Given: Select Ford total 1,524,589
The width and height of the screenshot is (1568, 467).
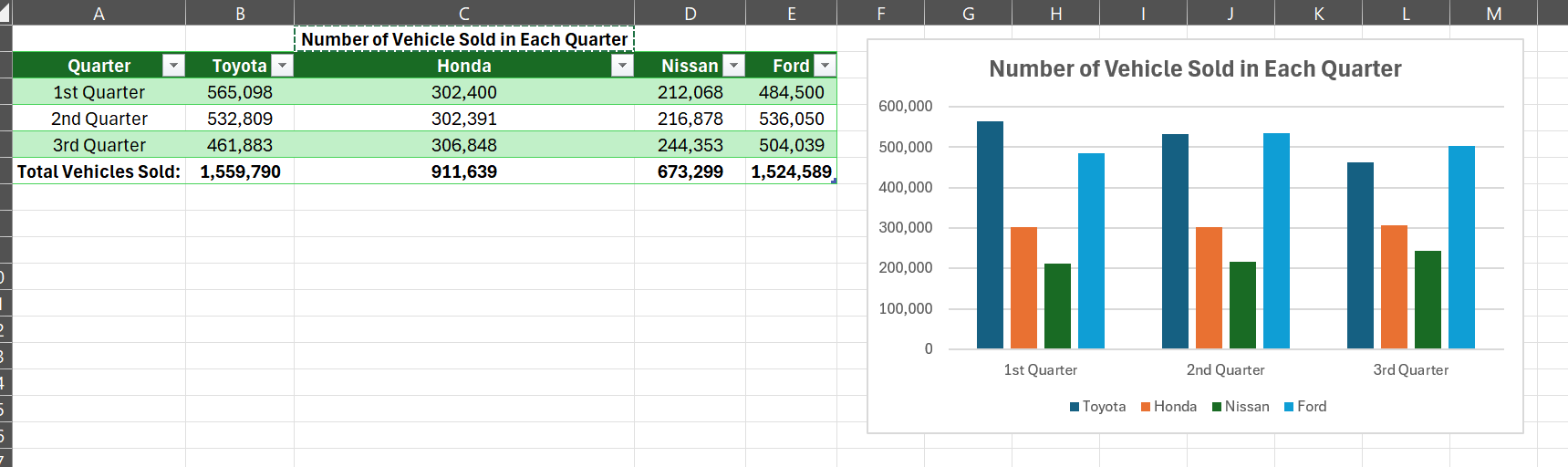Looking at the screenshot, I should (x=792, y=171).
